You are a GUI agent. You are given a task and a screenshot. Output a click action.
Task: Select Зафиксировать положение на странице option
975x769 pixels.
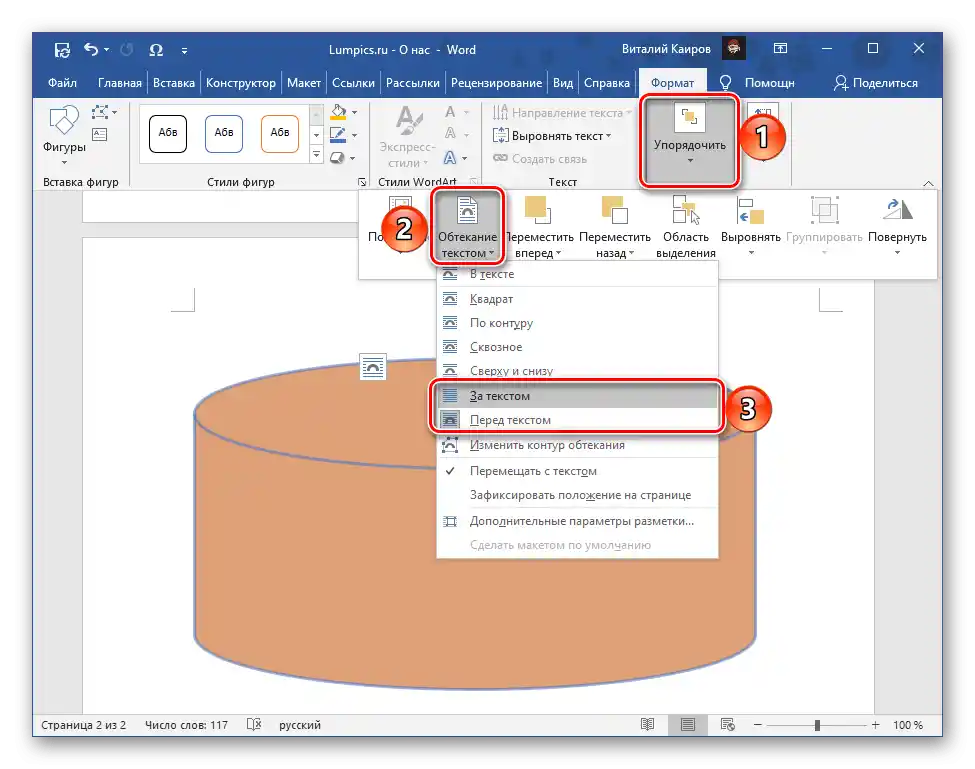tap(580, 495)
